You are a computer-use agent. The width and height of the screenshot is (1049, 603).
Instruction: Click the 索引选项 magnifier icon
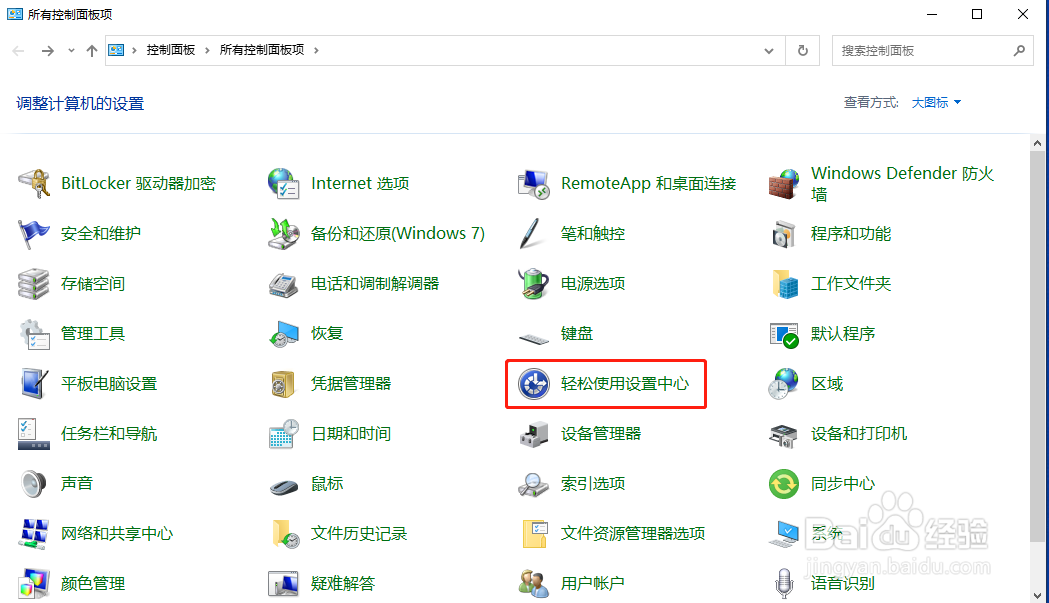coord(534,483)
